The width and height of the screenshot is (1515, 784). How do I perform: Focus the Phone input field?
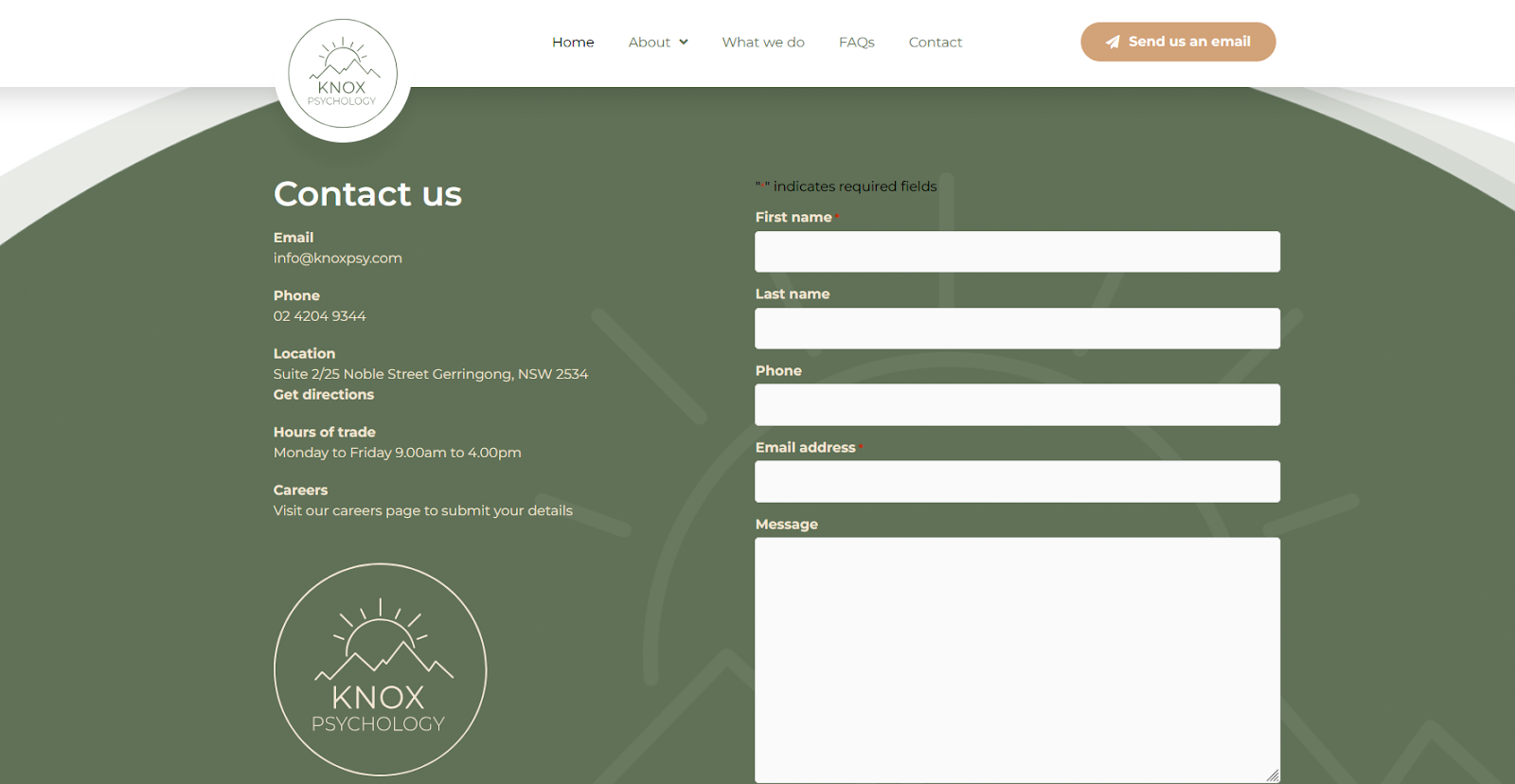click(1018, 404)
